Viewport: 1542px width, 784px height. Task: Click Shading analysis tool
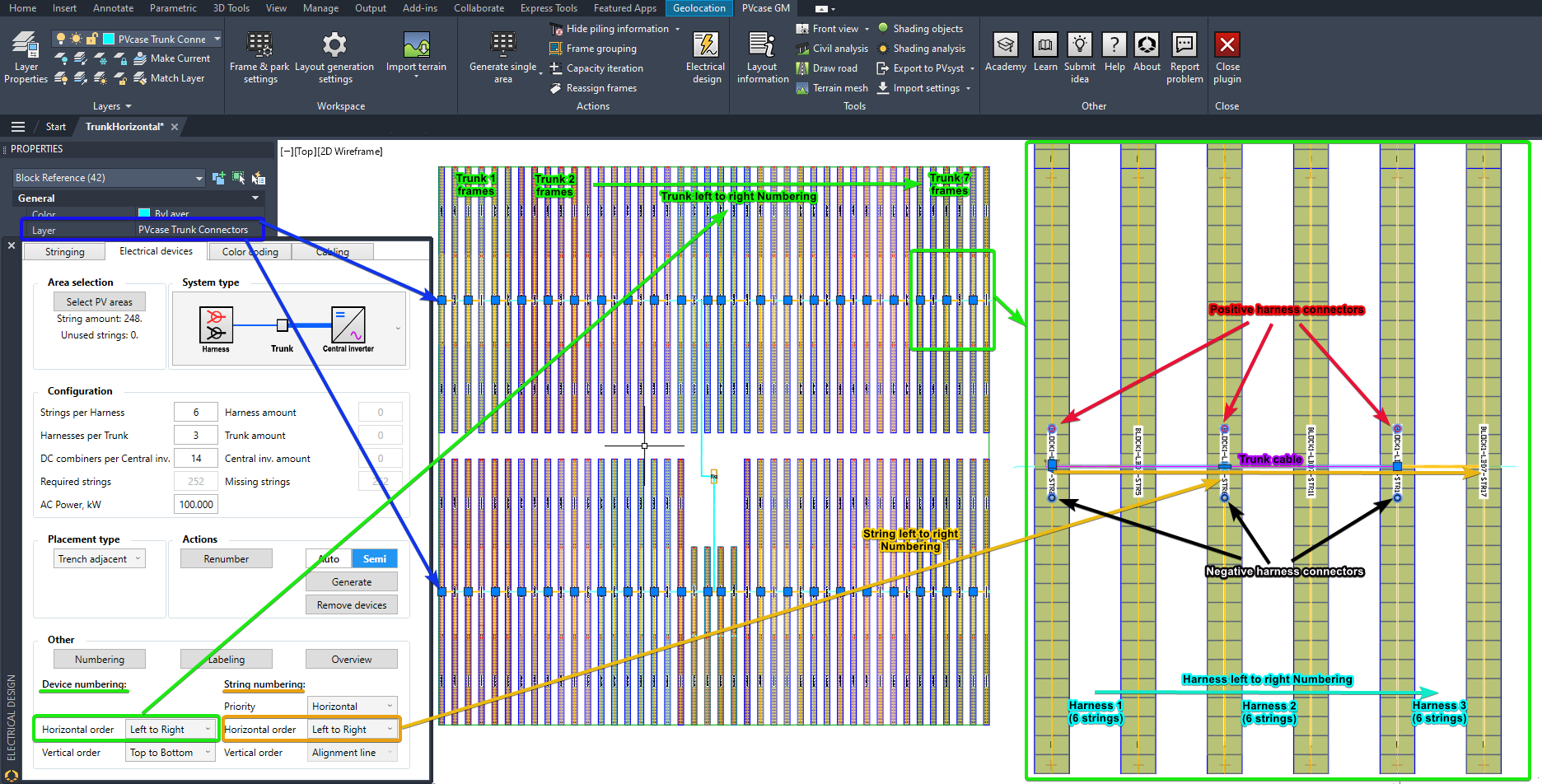[x=921, y=49]
